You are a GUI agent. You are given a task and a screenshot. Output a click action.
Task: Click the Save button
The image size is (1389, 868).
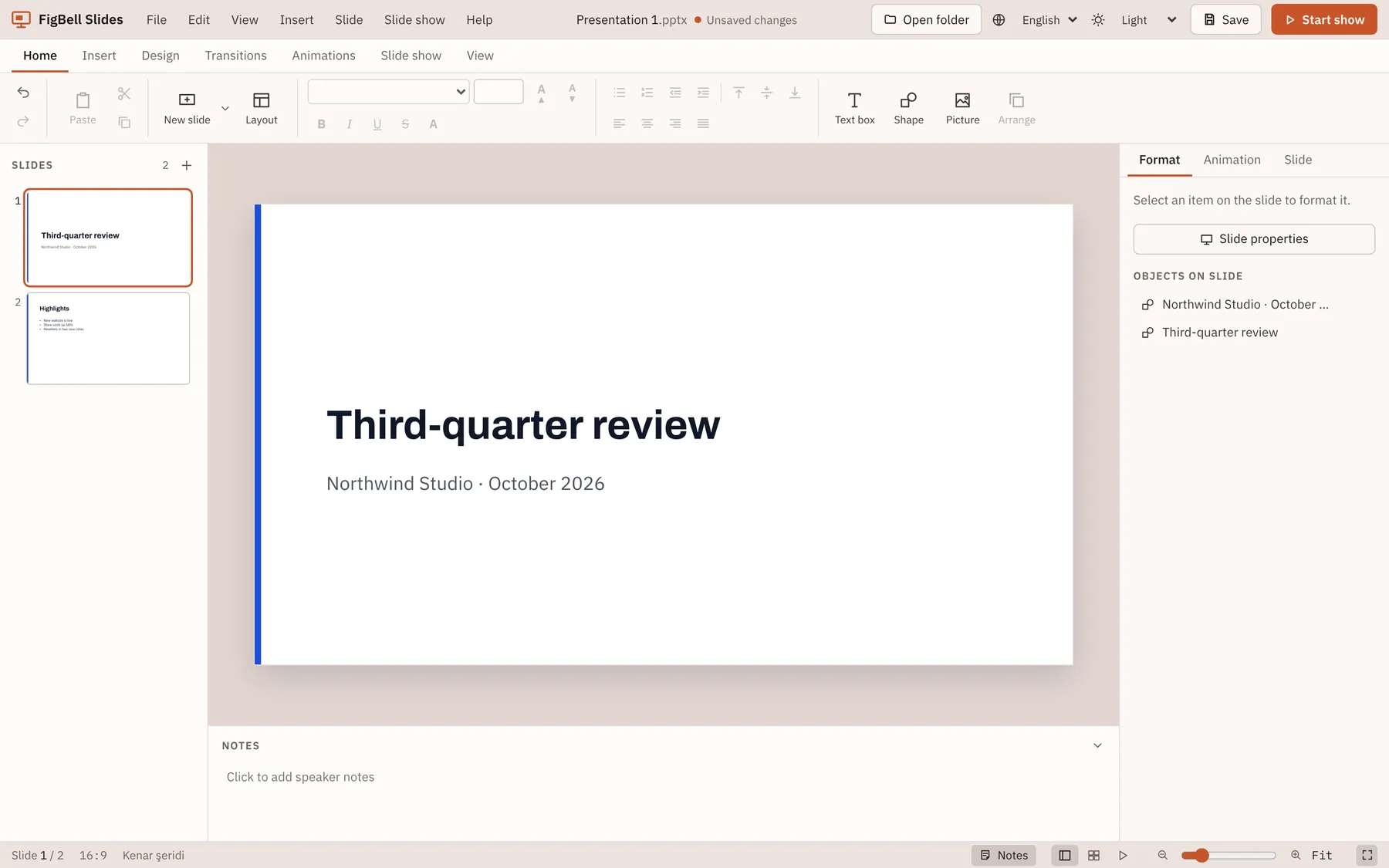point(1225,20)
